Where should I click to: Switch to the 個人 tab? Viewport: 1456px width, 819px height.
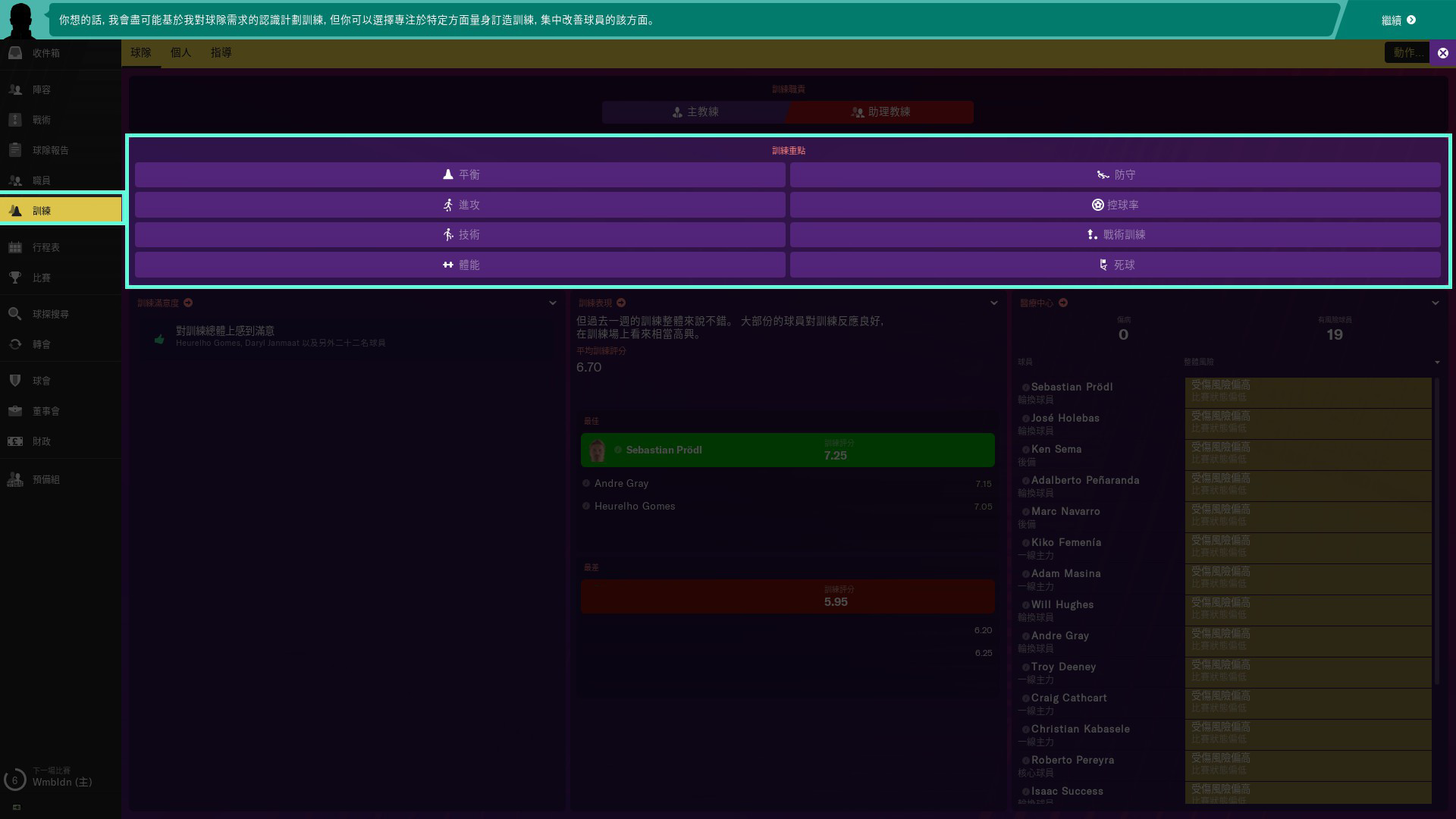coord(180,52)
